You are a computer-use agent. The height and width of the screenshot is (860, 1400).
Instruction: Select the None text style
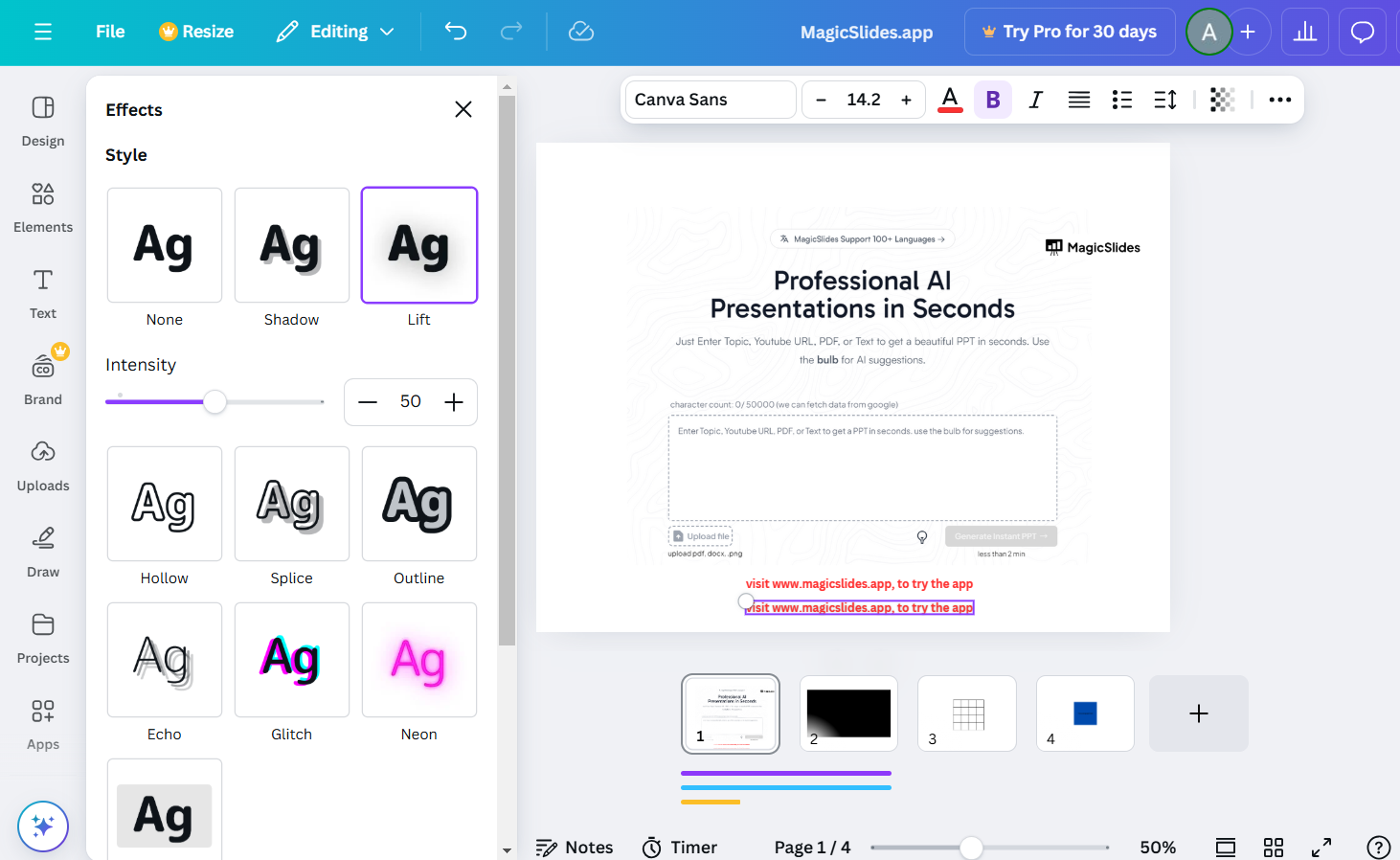[x=165, y=245]
